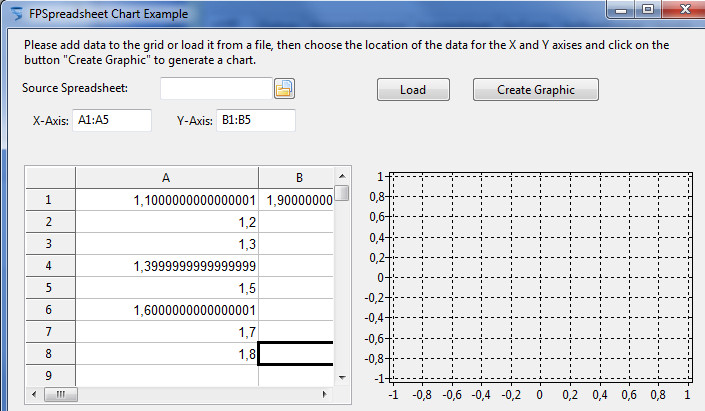705x411 pixels.
Task: Click the Y-Axis range field
Action: (256, 120)
